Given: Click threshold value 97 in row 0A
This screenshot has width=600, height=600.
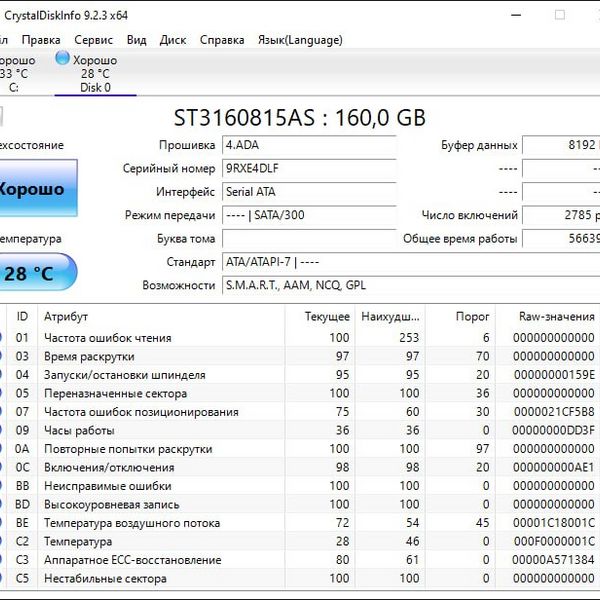Looking at the screenshot, I should coord(483,449).
